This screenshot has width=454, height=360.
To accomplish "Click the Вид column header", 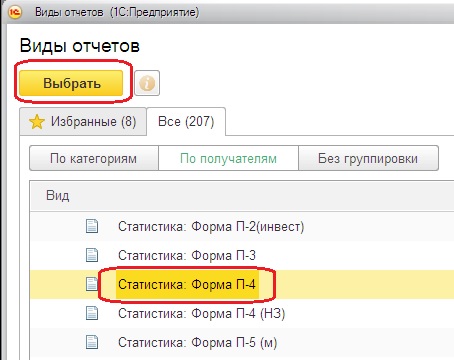I will (58, 196).
